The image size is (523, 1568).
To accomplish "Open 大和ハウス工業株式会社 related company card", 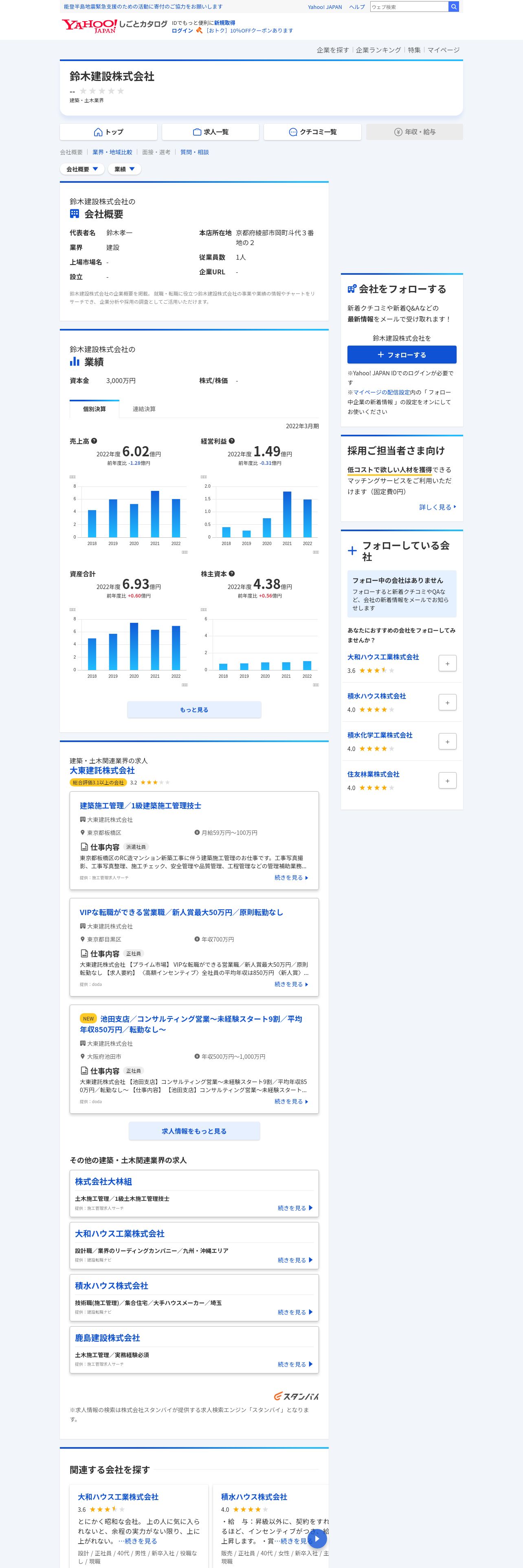I will tap(118, 1497).
